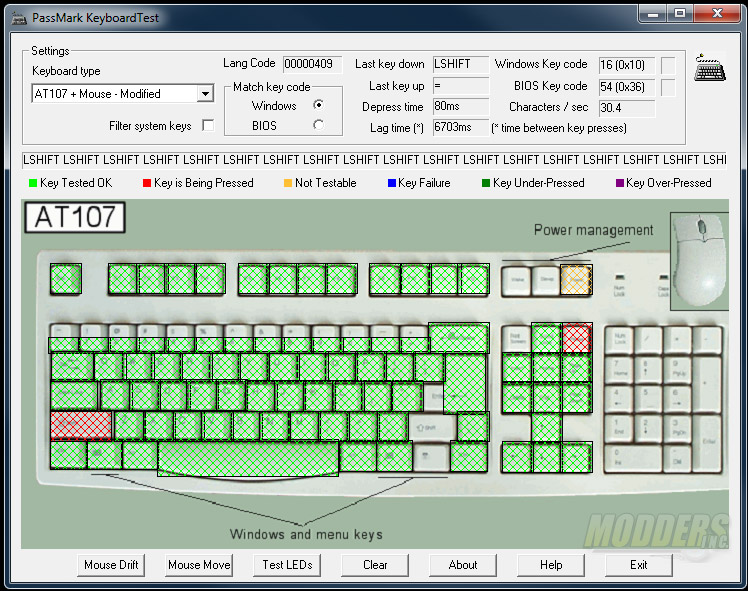
Task: Clear the tested keys
Action: 375,565
